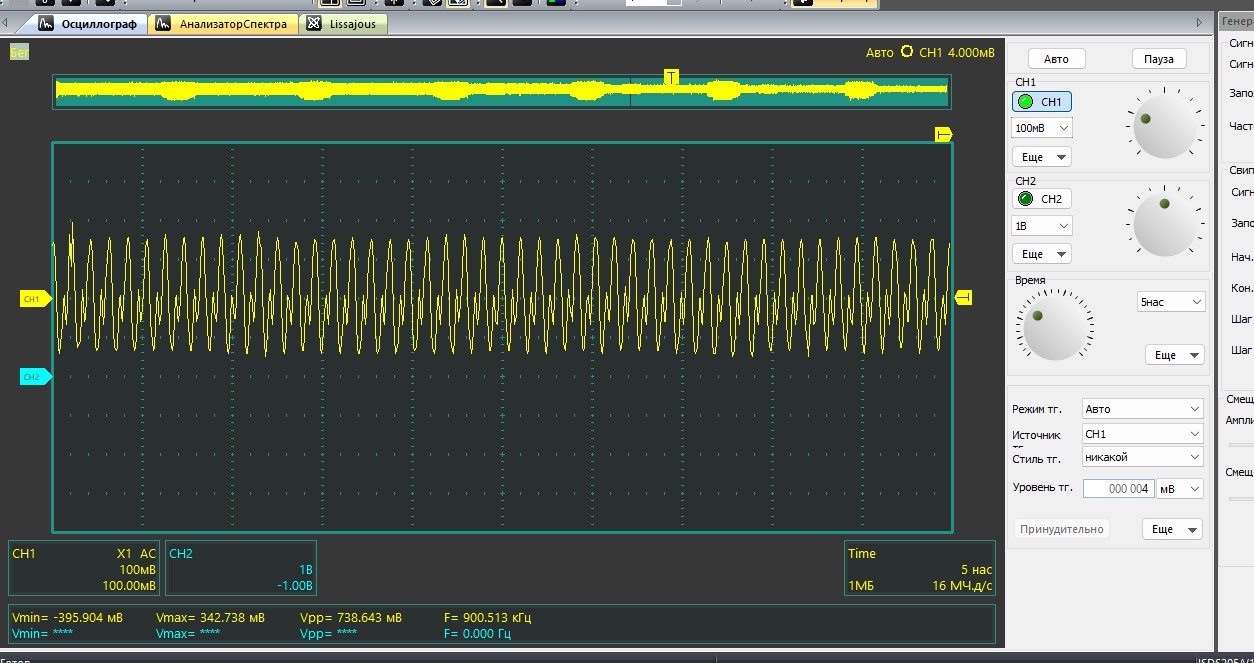
Task: Click the CH1 volts rotary knob
Action: click(1165, 127)
